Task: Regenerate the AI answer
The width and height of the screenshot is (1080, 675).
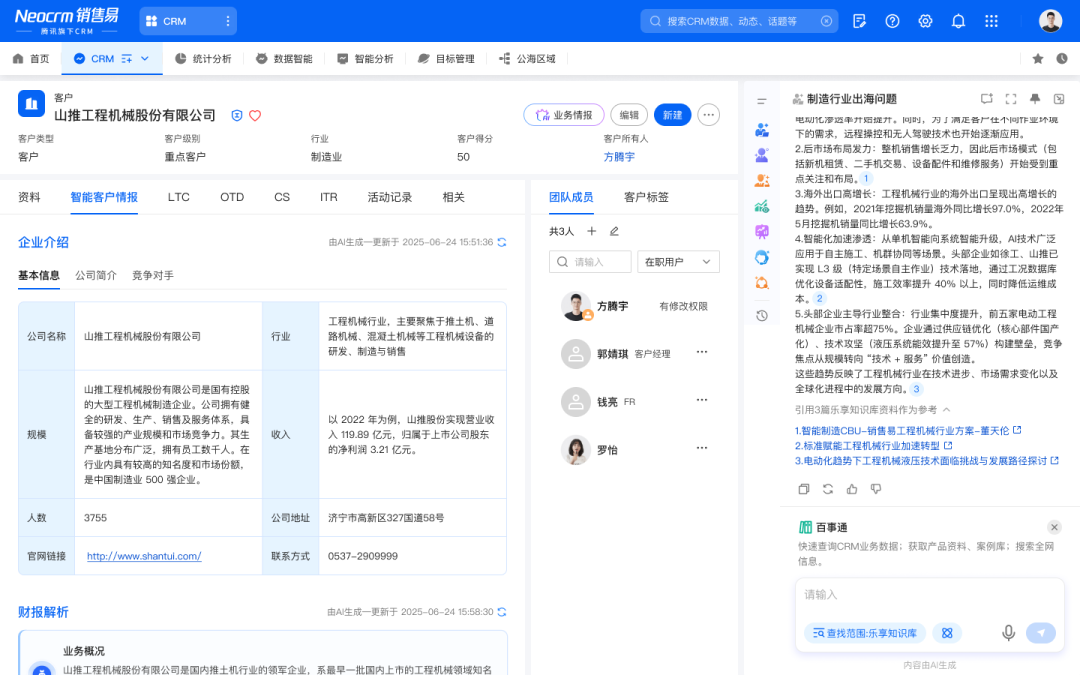Action: [x=828, y=489]
